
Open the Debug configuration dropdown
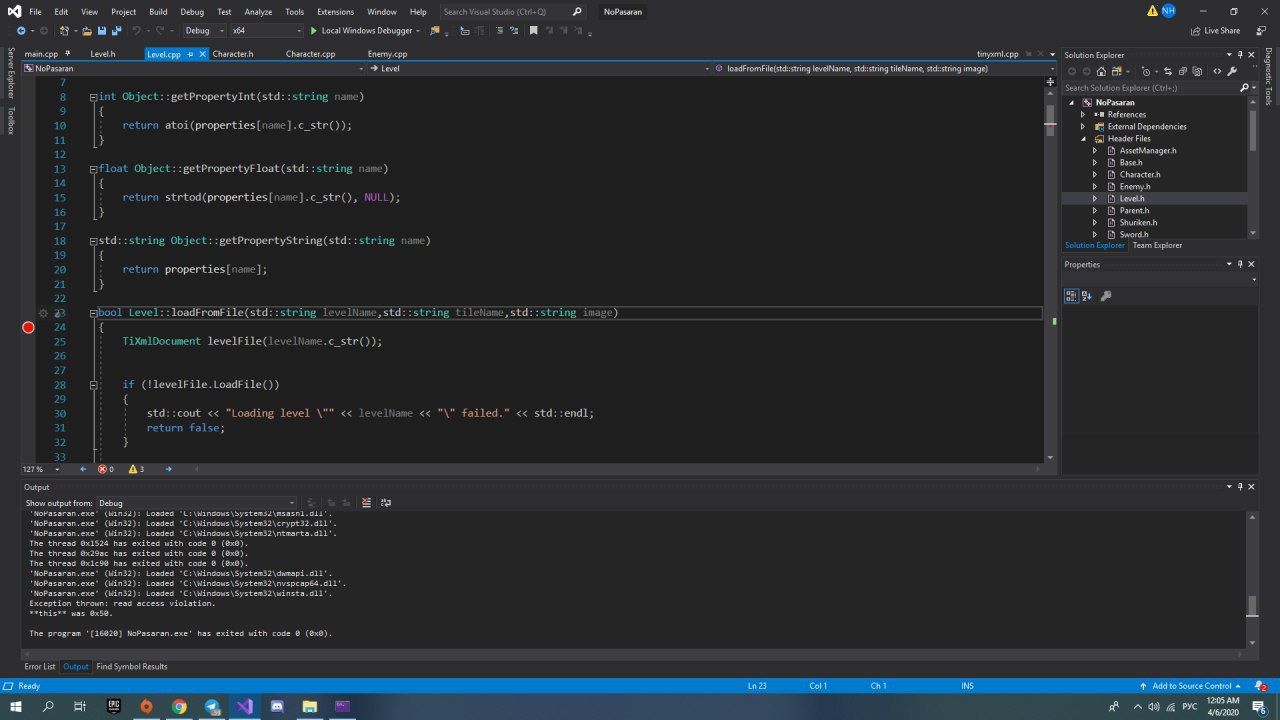point(203,31)
